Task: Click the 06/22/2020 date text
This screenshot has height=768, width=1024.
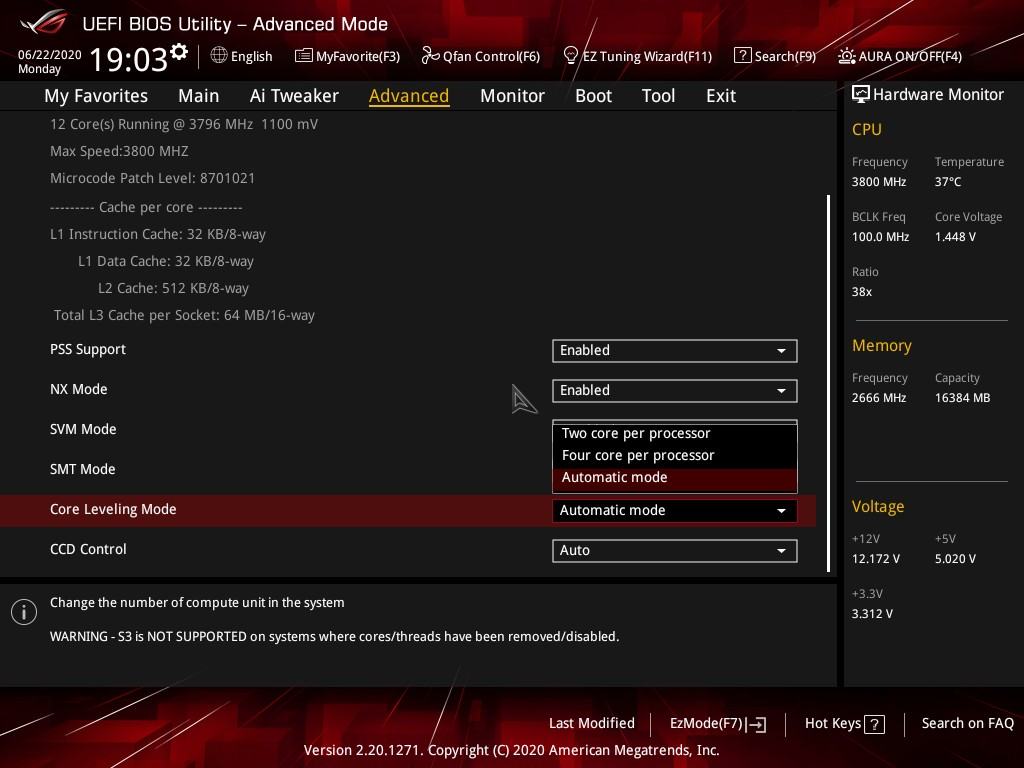Action: pyautogui.click(x=50, y=55)
